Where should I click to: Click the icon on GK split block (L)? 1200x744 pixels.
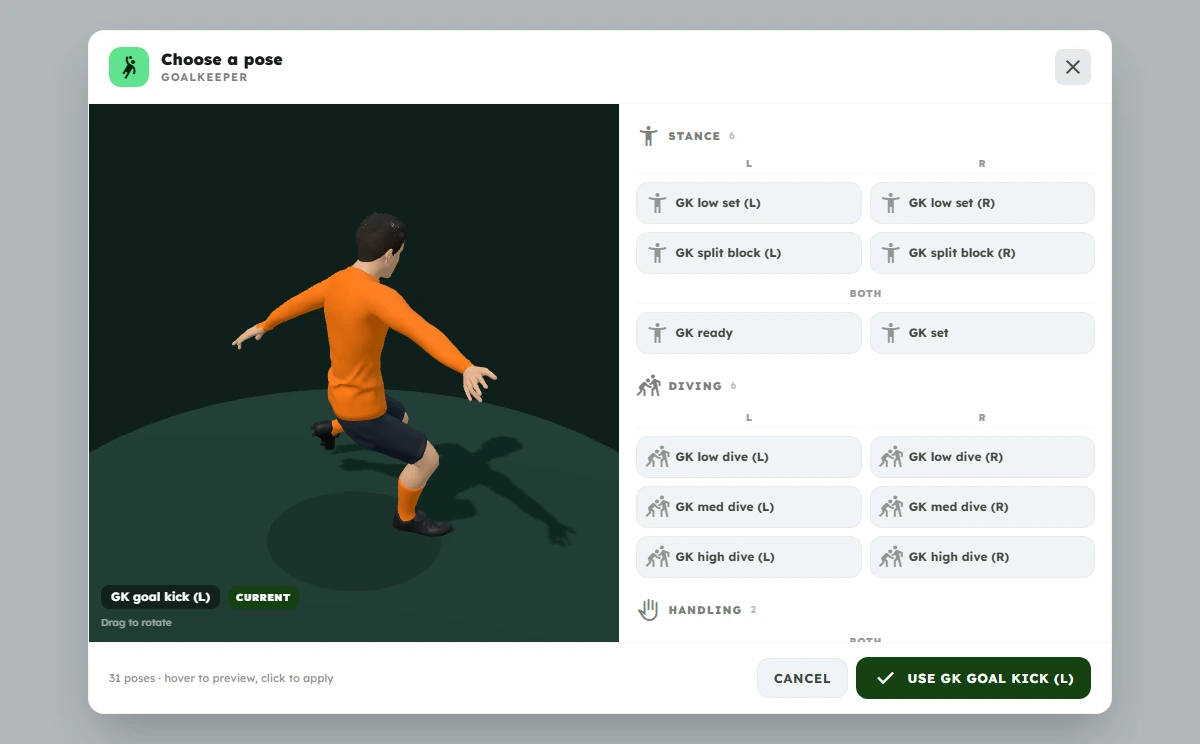click(x=657, y=253)
